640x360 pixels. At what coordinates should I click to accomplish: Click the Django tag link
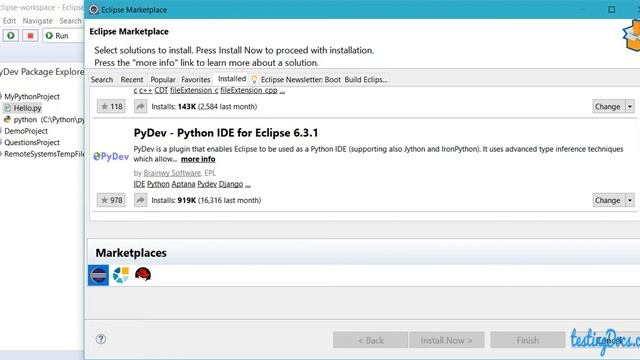(231, 184)
